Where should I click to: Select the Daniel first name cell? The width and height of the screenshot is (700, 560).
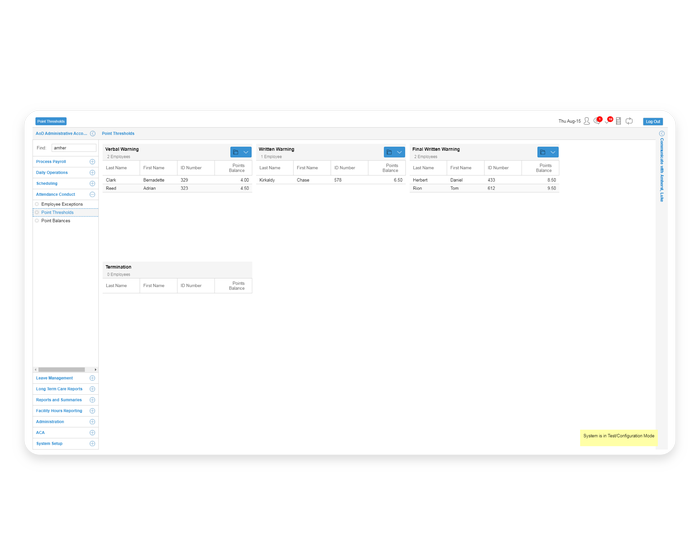click(456, 180)
